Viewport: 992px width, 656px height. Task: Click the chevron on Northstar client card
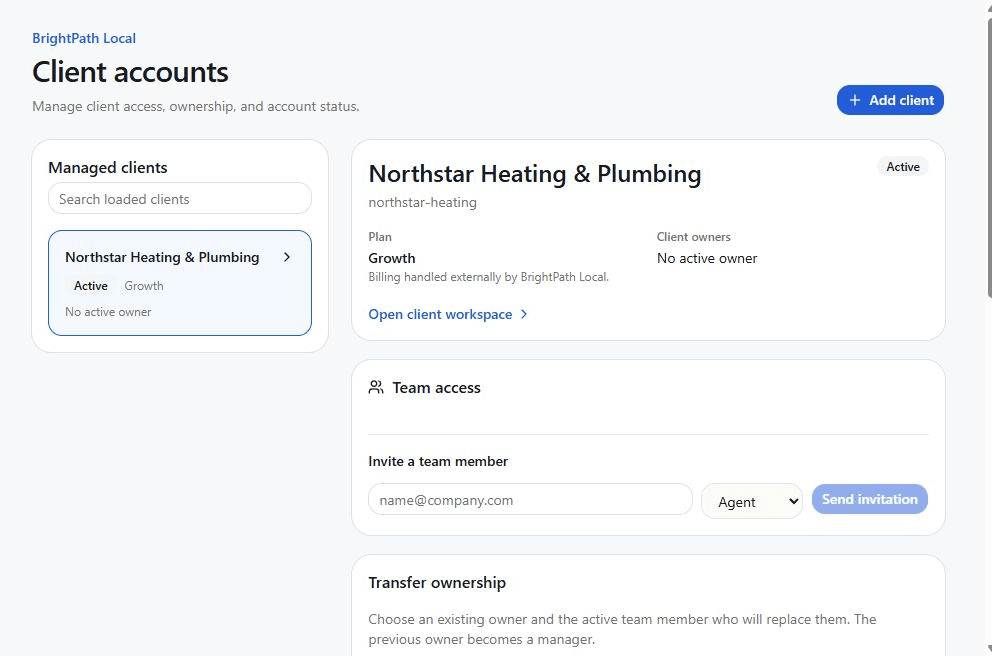(287, 257)
